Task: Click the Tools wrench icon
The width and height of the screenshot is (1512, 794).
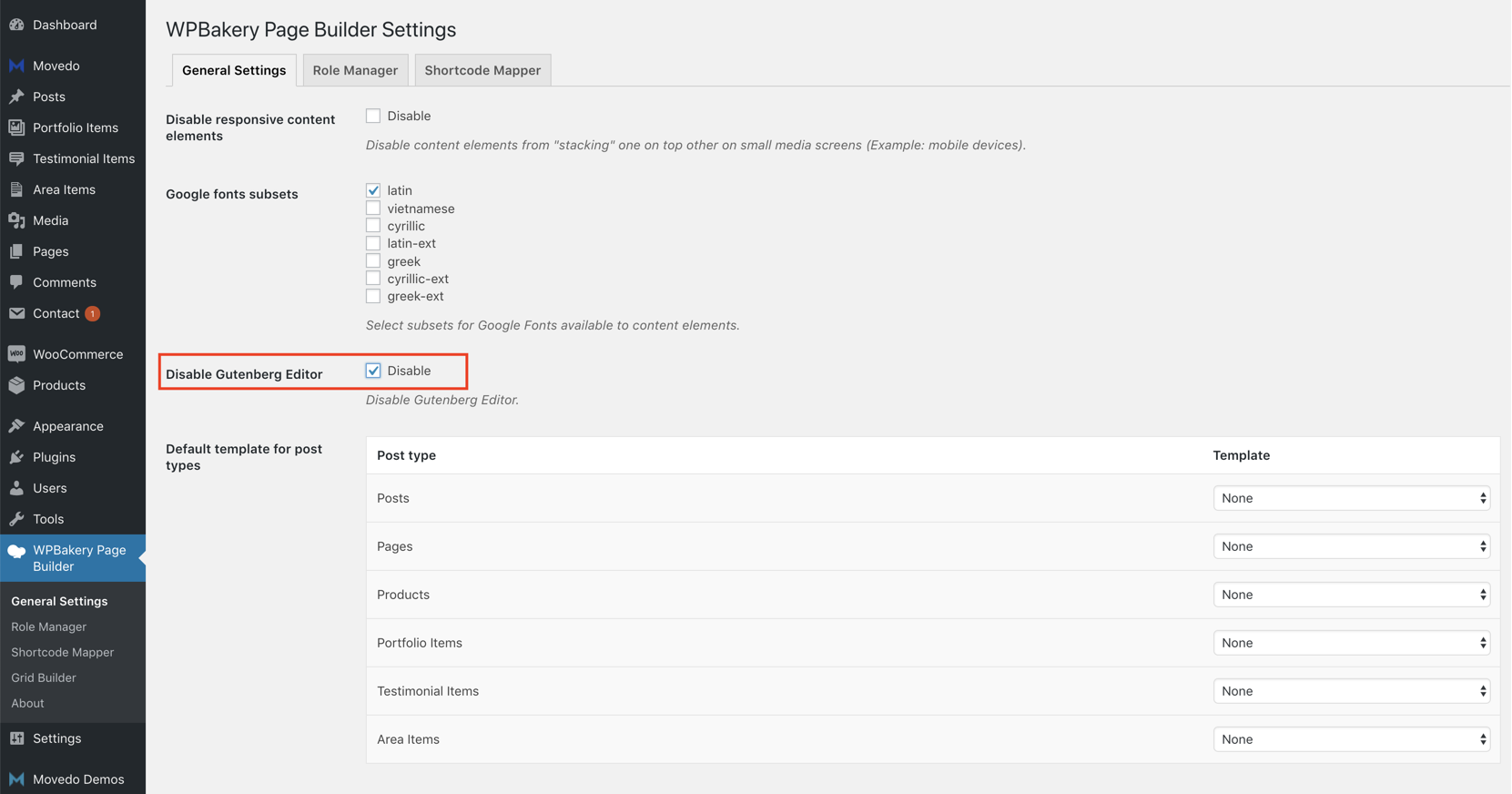Action: pyautogui.click(x=16, y=519)
